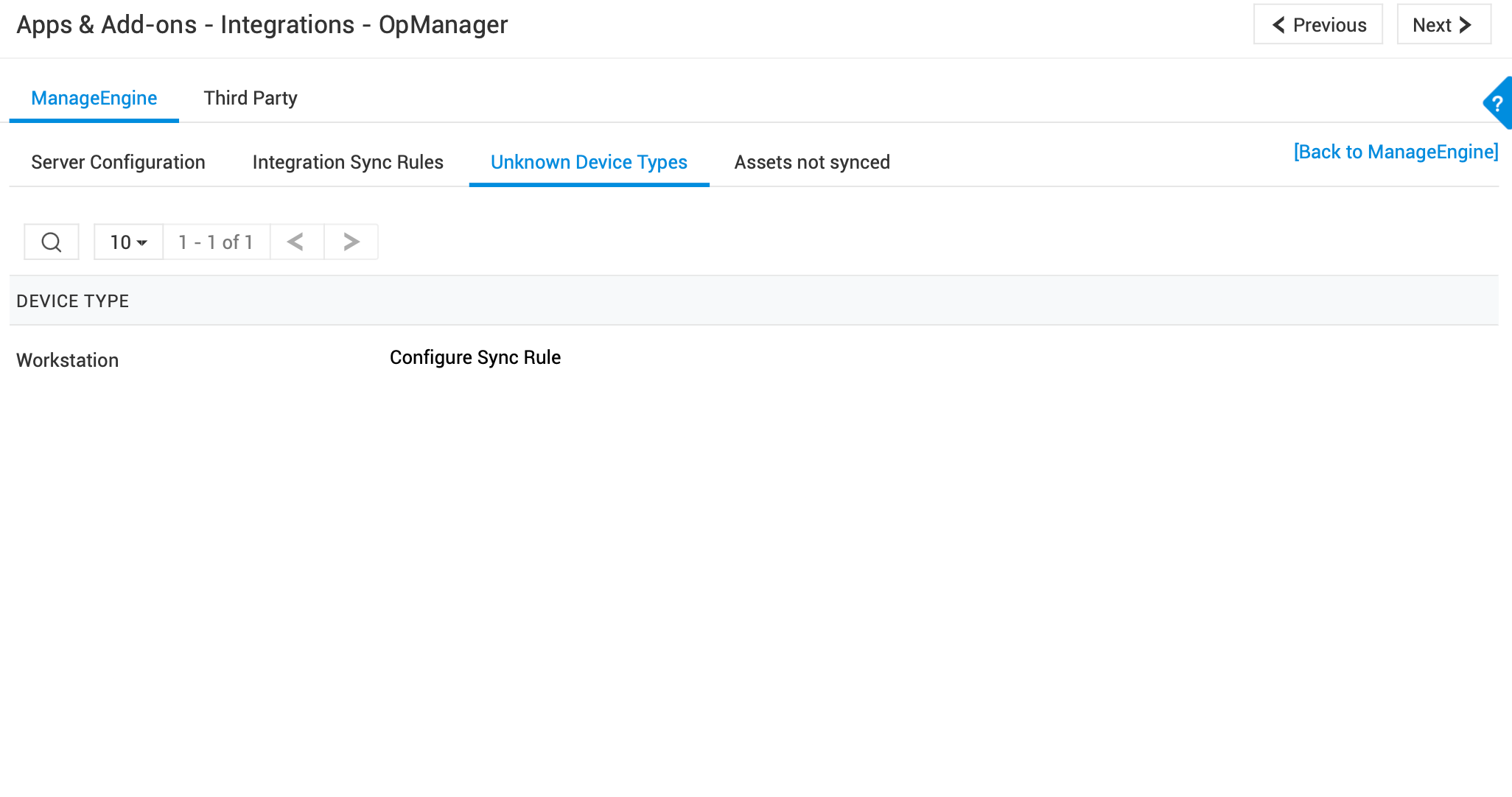Click the 1 - 1 of 1 page range

[x=216, y=242]
